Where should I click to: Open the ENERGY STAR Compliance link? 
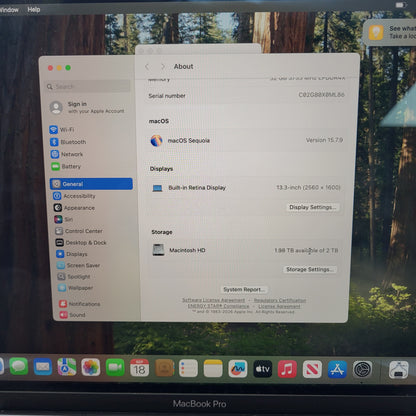coord(218,306)
